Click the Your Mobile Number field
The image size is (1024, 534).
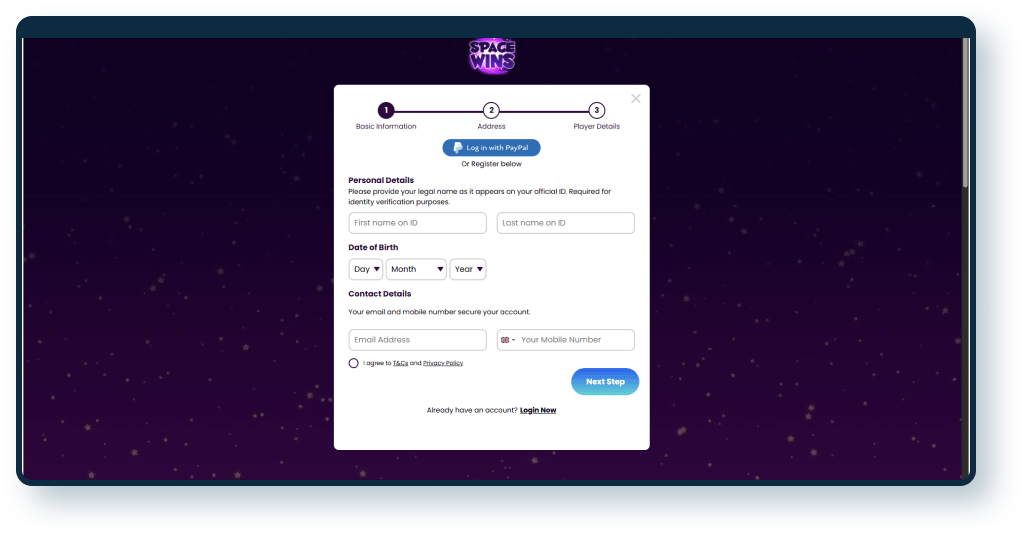pyautogui.click(x=575, y=340)
